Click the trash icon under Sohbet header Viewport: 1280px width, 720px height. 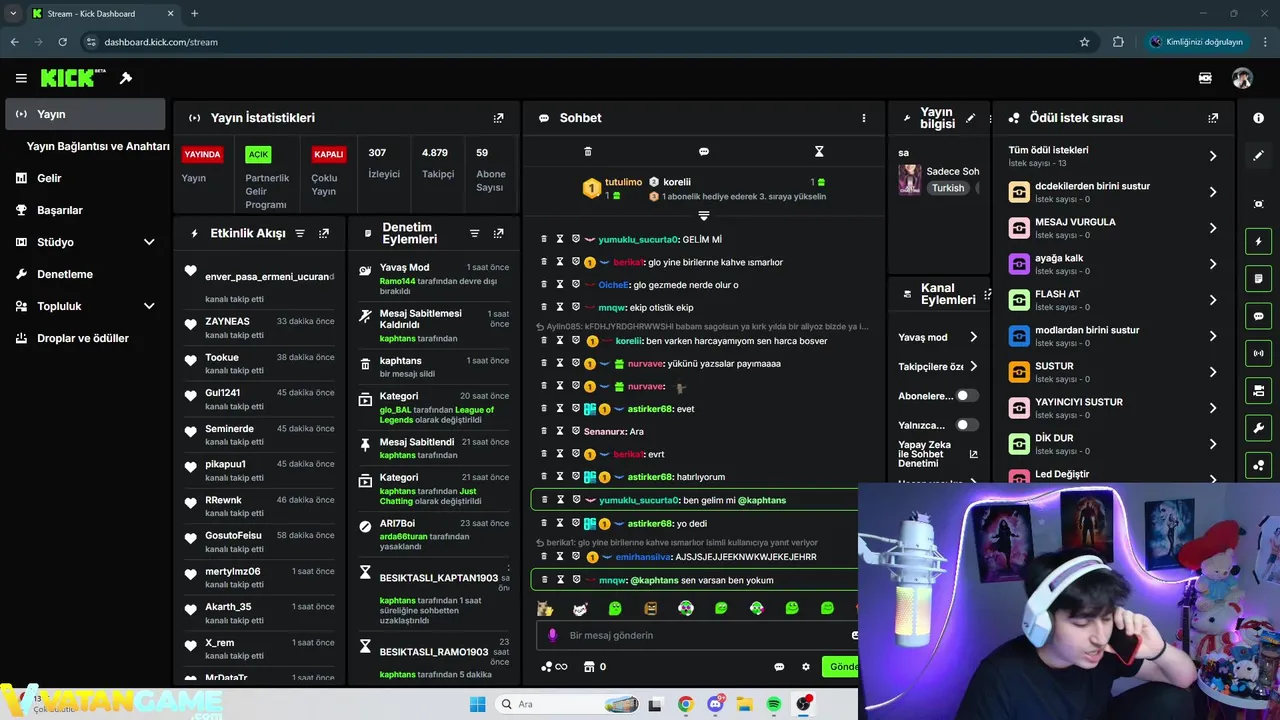[x=588, y=152]
